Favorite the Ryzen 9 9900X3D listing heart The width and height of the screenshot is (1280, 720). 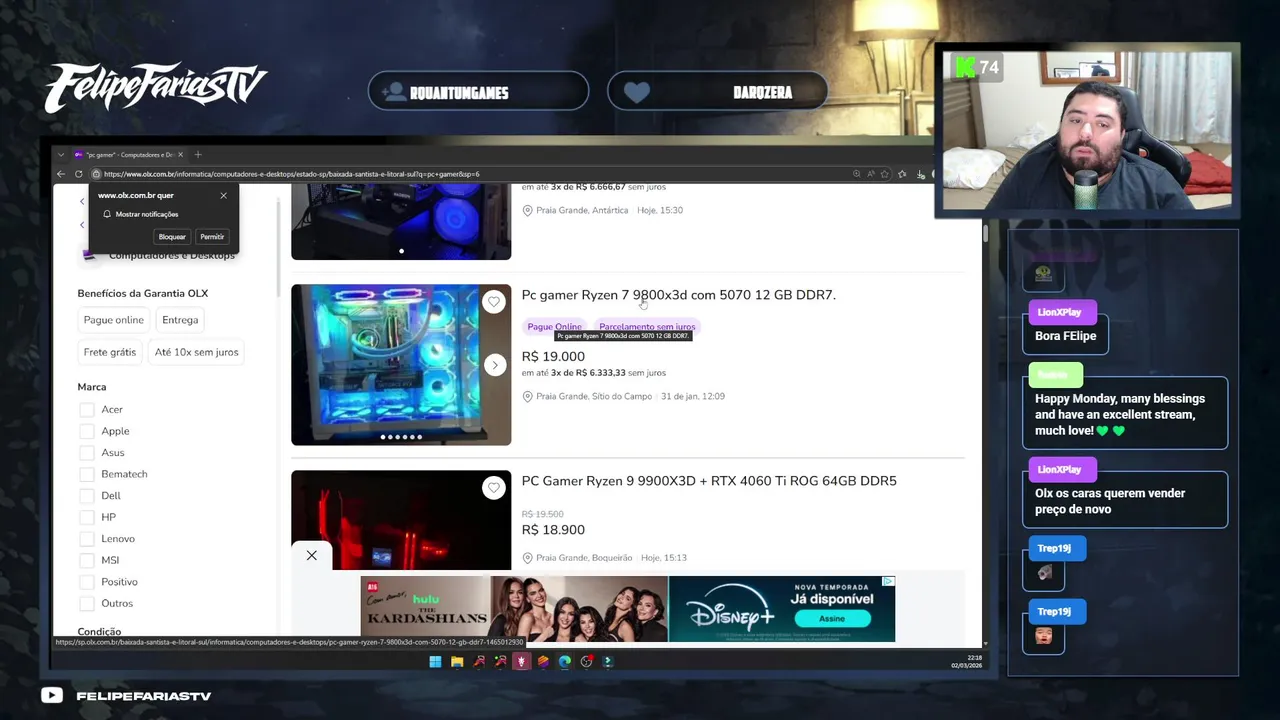coord(494,488)
